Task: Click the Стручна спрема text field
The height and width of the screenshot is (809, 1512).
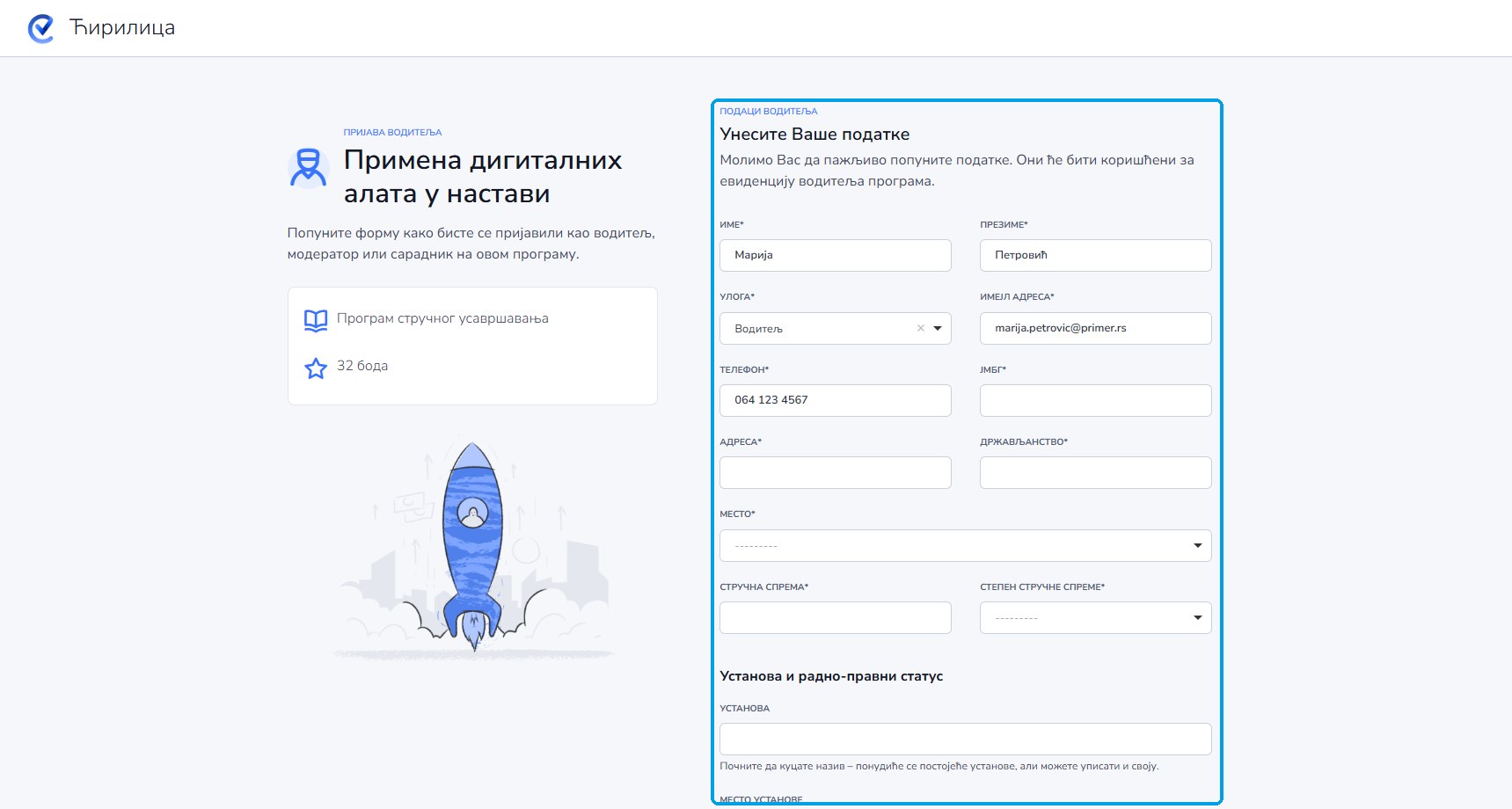Action: coord(835,617)
